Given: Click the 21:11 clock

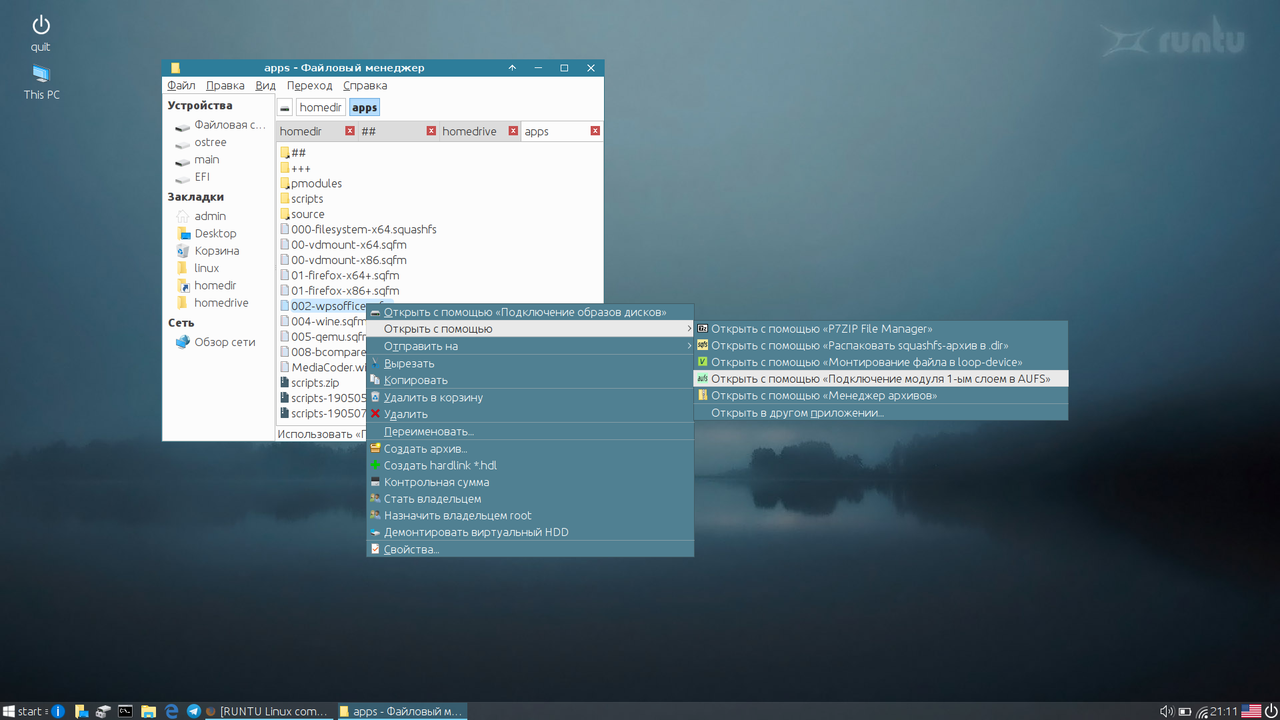Looking at the screenshot, I should pyautogui.click(x=1224, y=711).
